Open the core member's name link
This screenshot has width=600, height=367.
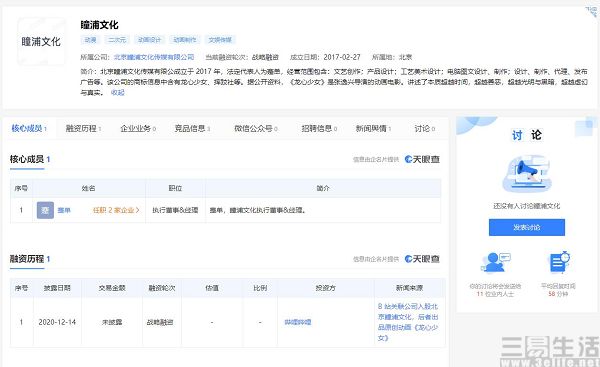(64, 210)
